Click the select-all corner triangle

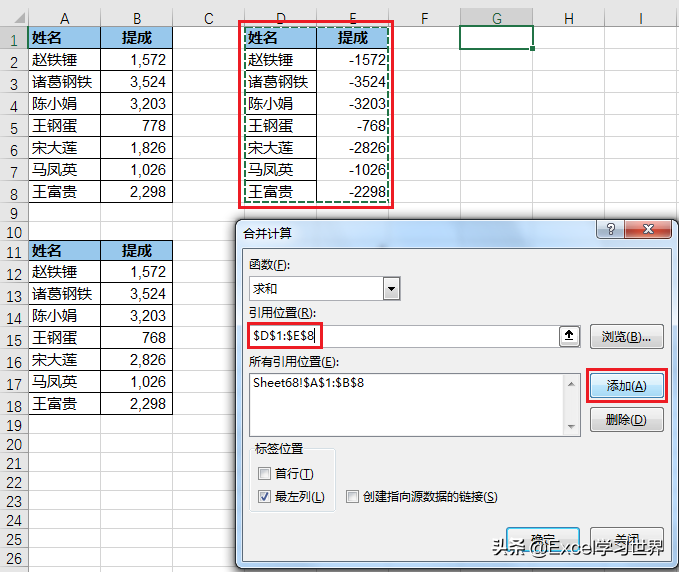coord(19,18)
